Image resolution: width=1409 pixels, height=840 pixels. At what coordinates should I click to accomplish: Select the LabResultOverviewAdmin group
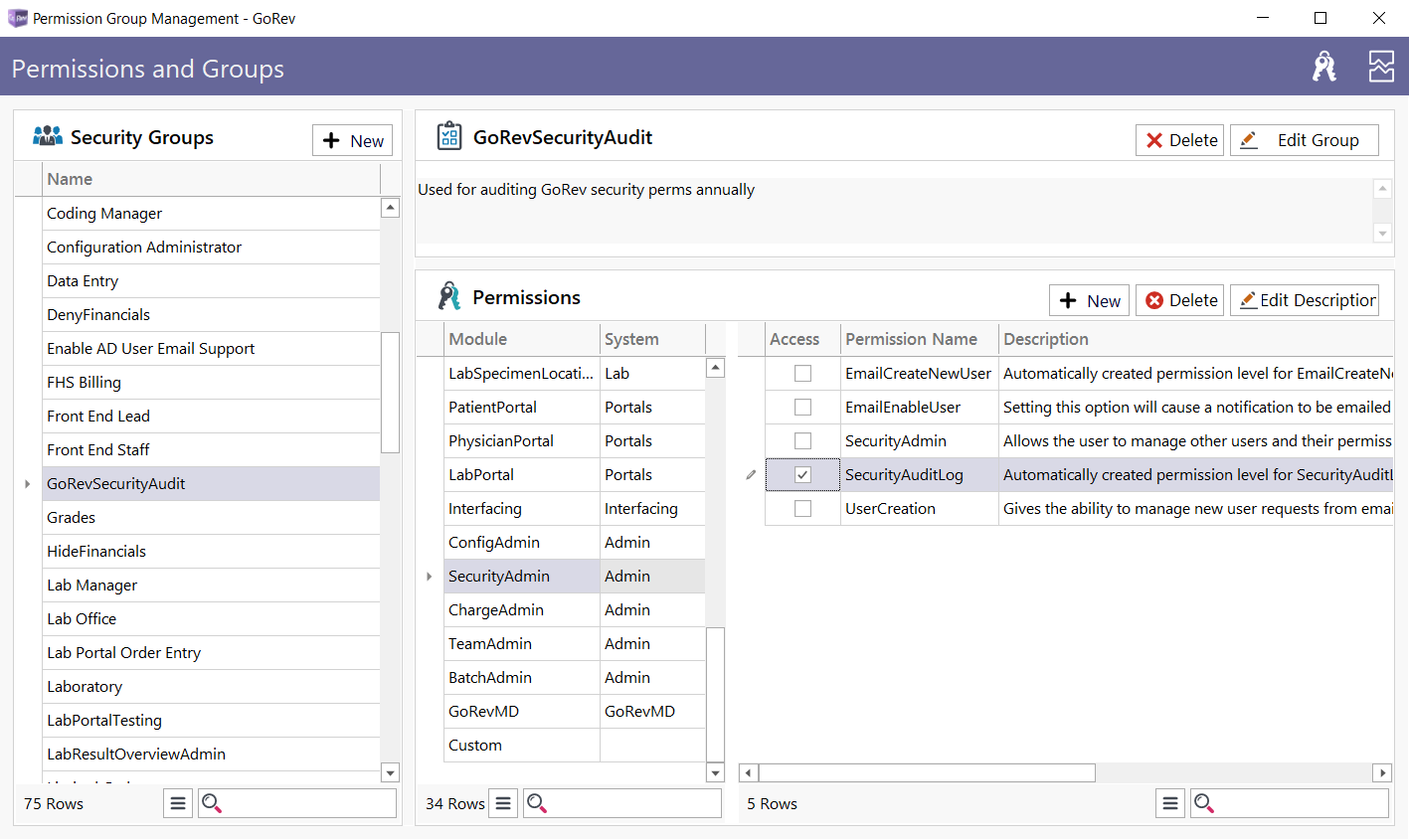click(x=212, y=755)
